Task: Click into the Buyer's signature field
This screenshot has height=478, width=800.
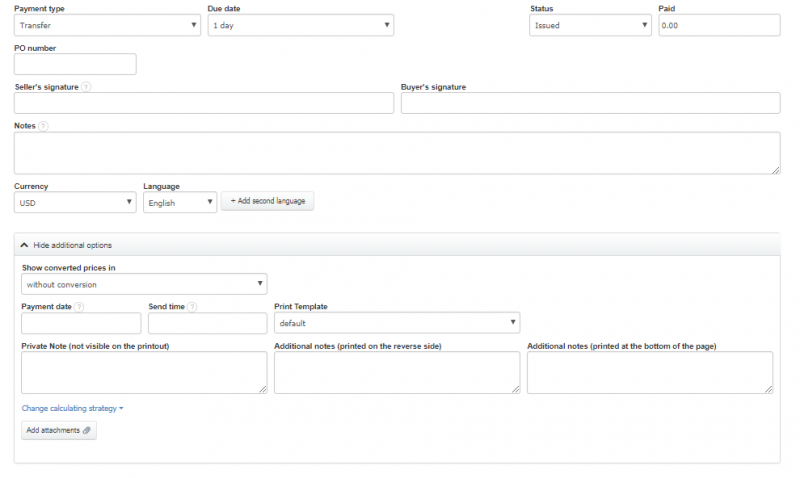Action: [x=590, y=103]
